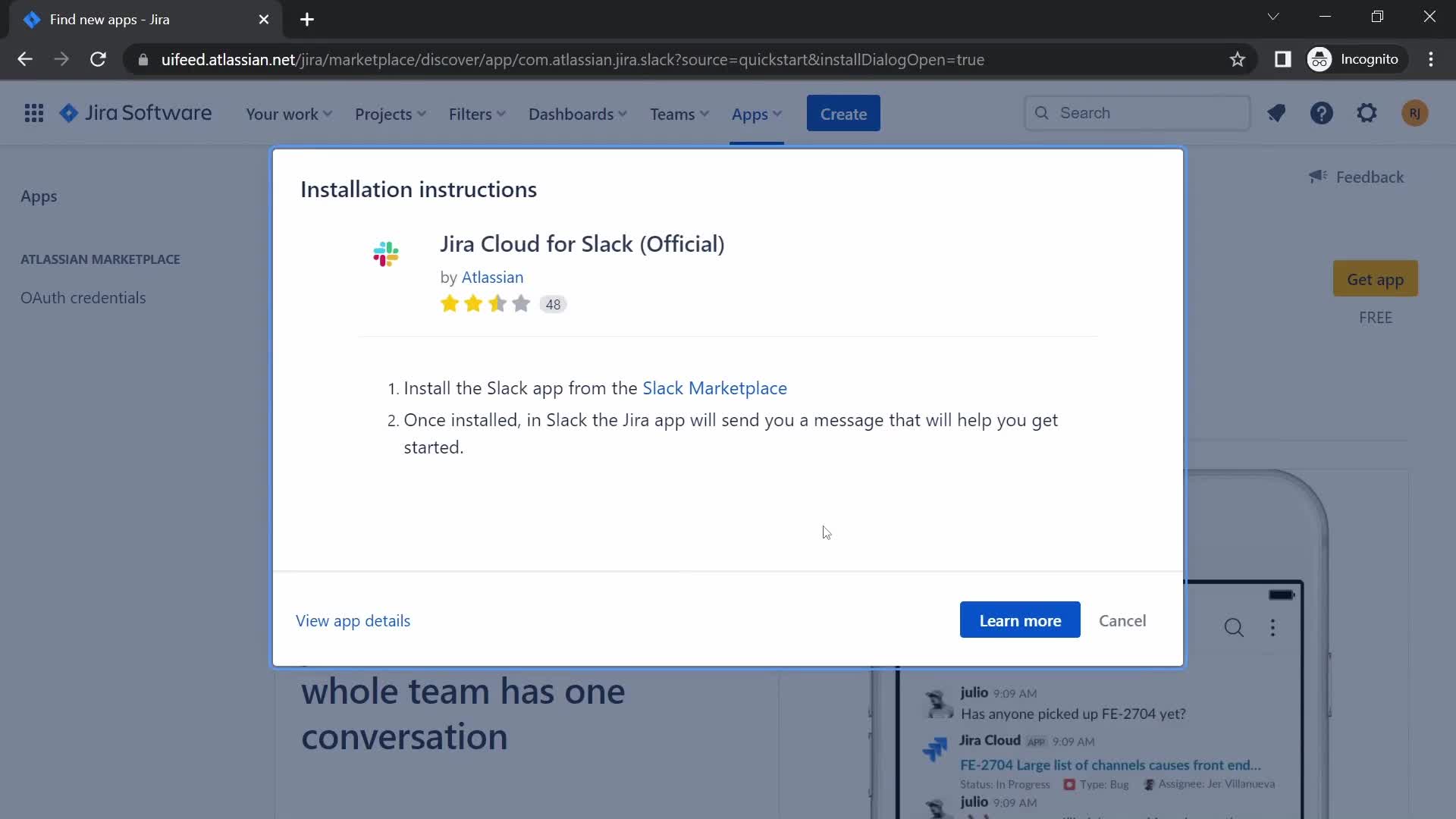
Task: Click the Apps sidebar heading
Action: click(39, 196)
